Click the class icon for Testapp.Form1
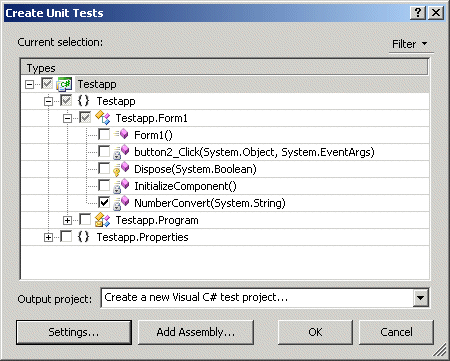The width and height of the screenshot is (450, 361). click(102, 118)
